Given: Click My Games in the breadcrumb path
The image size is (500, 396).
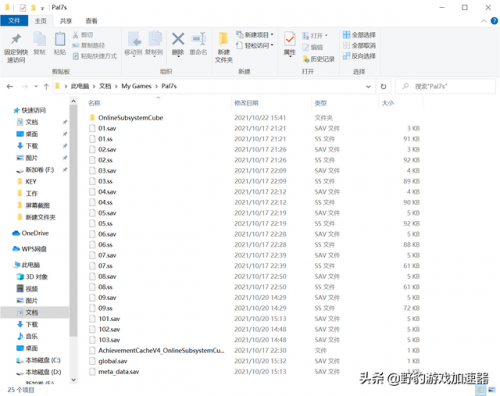Looking at the screenshot, I should click(136, 86).
